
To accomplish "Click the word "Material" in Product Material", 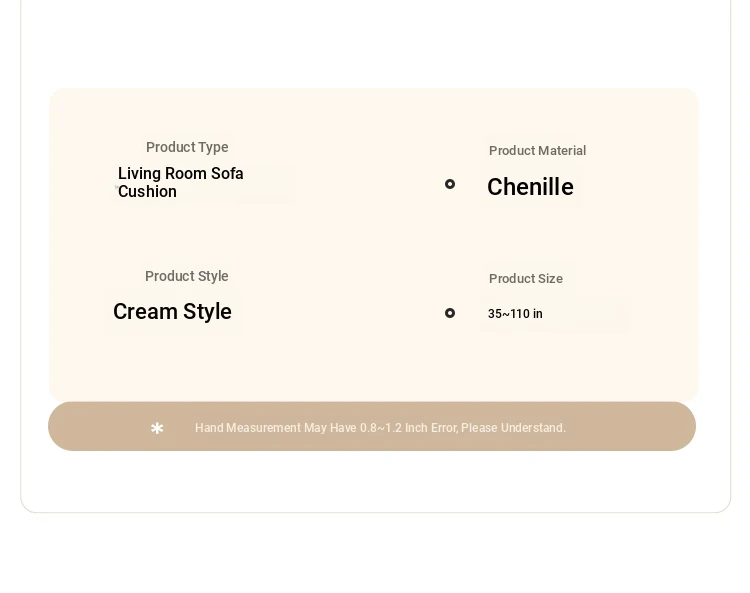I will tap(561, 151).
